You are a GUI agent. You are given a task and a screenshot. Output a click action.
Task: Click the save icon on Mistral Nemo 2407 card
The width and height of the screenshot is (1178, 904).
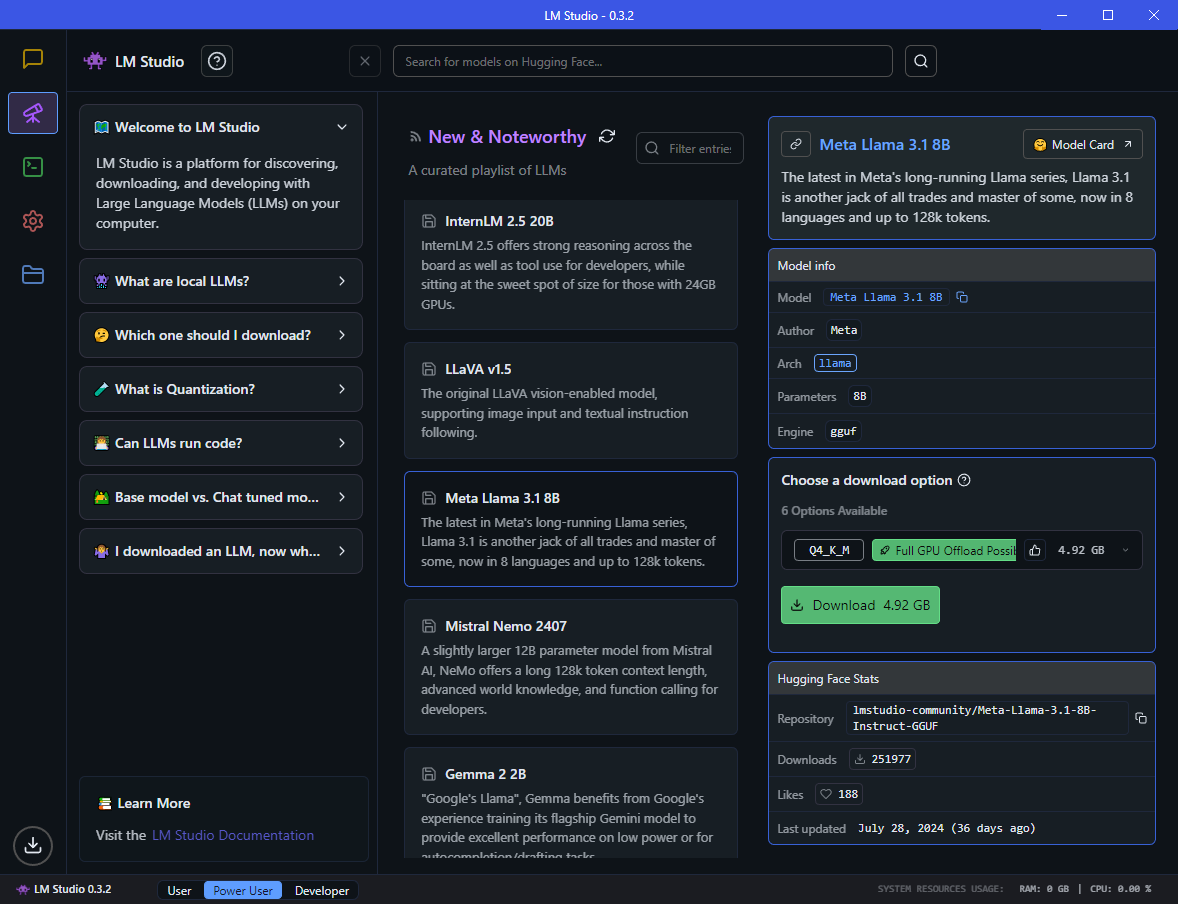(429, 626)
